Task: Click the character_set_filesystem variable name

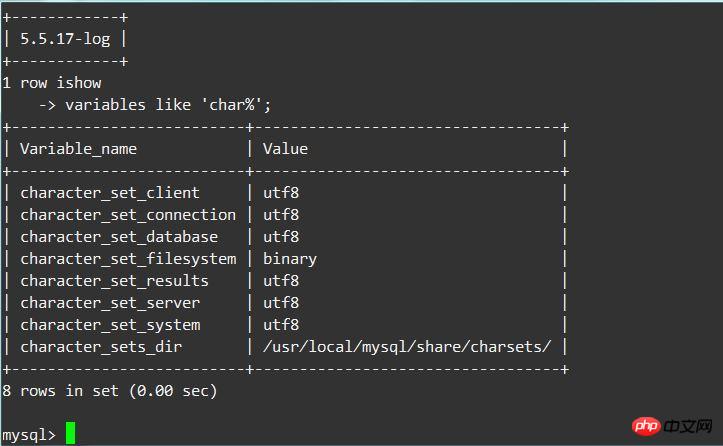Action: click(x=128, y=259)
